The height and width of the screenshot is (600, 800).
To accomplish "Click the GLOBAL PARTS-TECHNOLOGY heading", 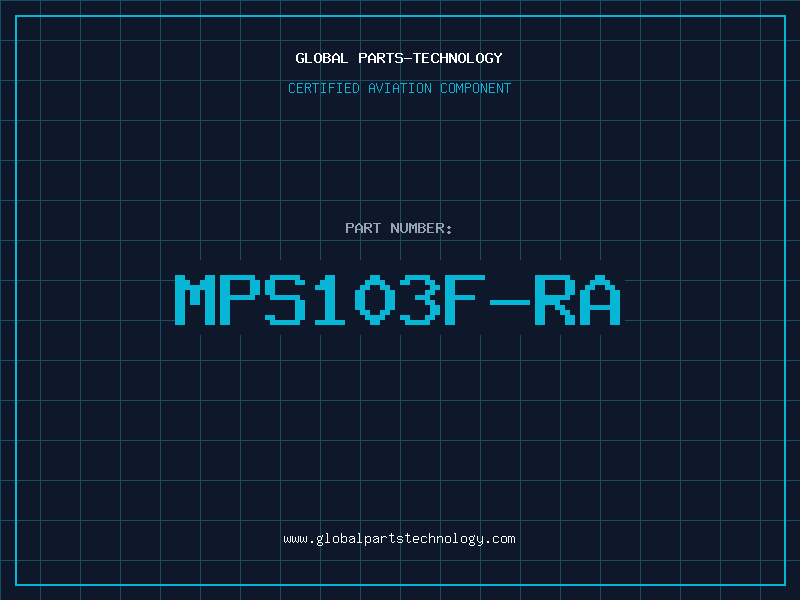I will pyautogui.click(x=399, y=58).
